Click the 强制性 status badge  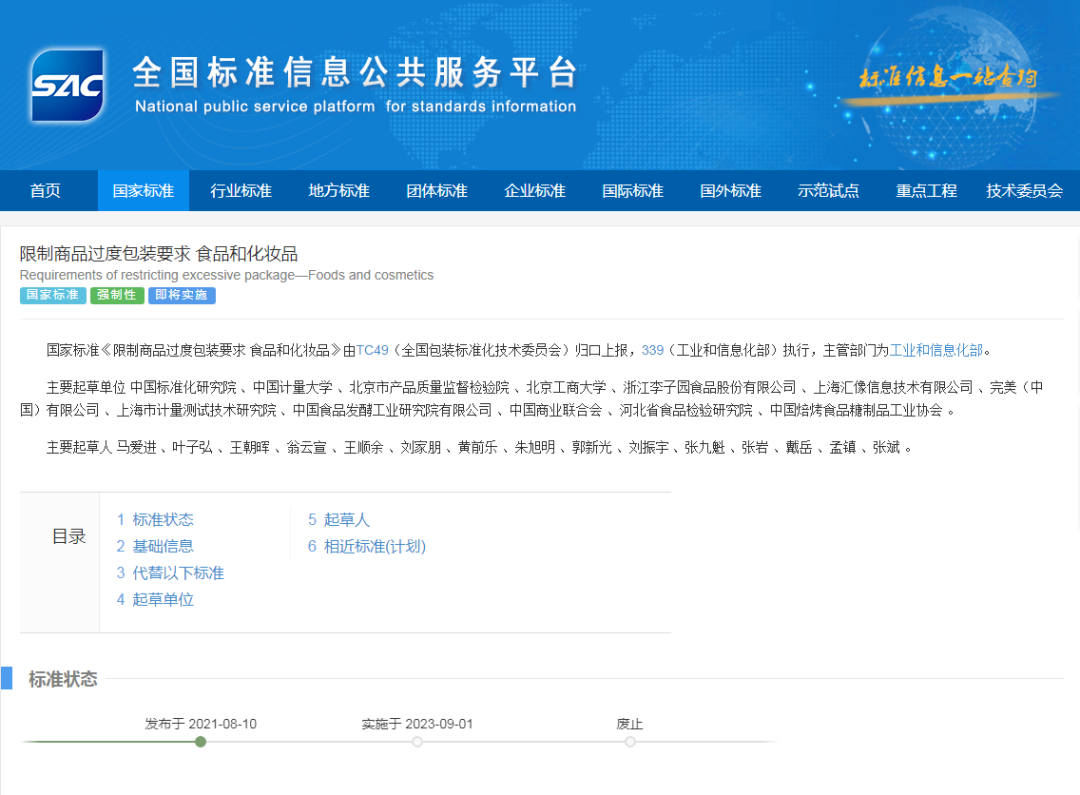[117, 295]
